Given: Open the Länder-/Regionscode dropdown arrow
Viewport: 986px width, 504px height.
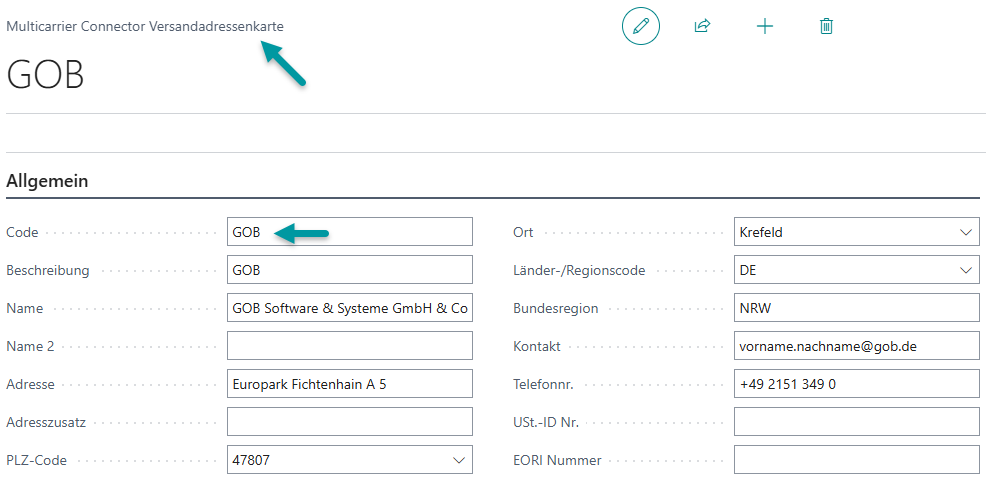Looking at the screenshot, I should pyautogui.click(x=966, y=270).
